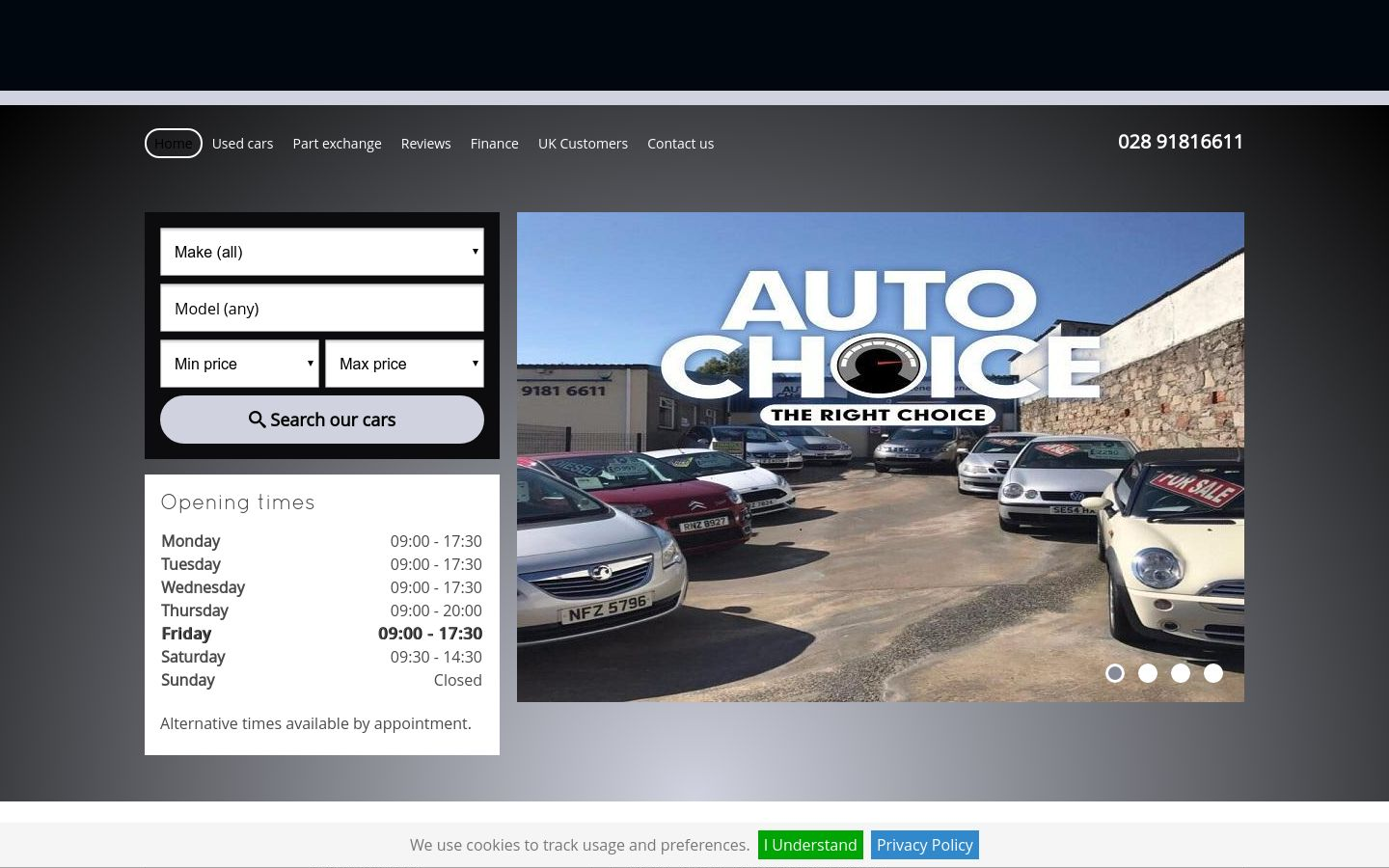
Task: Click the magnifier icon in the search button
Action: tap(258, 420)
